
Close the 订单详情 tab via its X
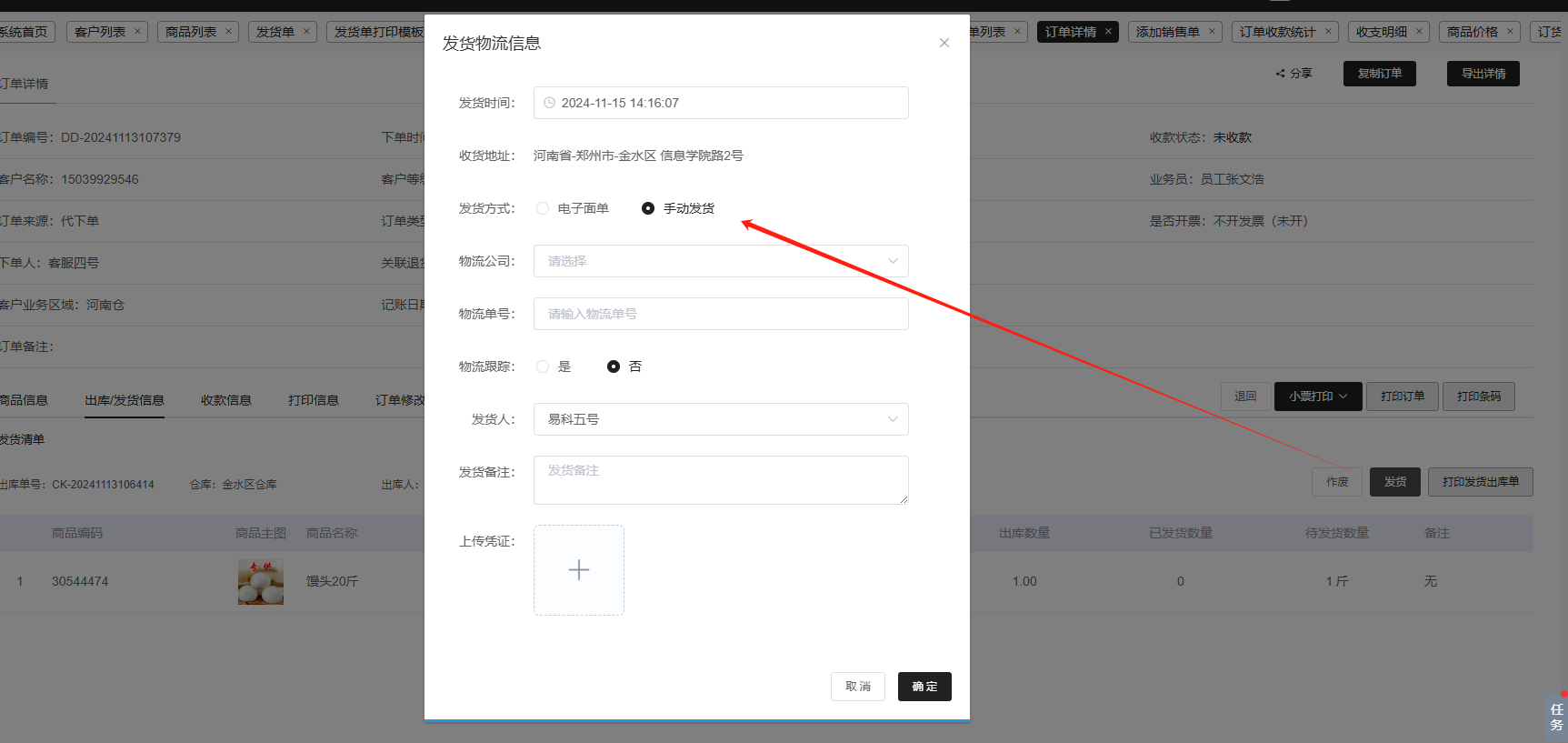click(x=1108, y=32)
